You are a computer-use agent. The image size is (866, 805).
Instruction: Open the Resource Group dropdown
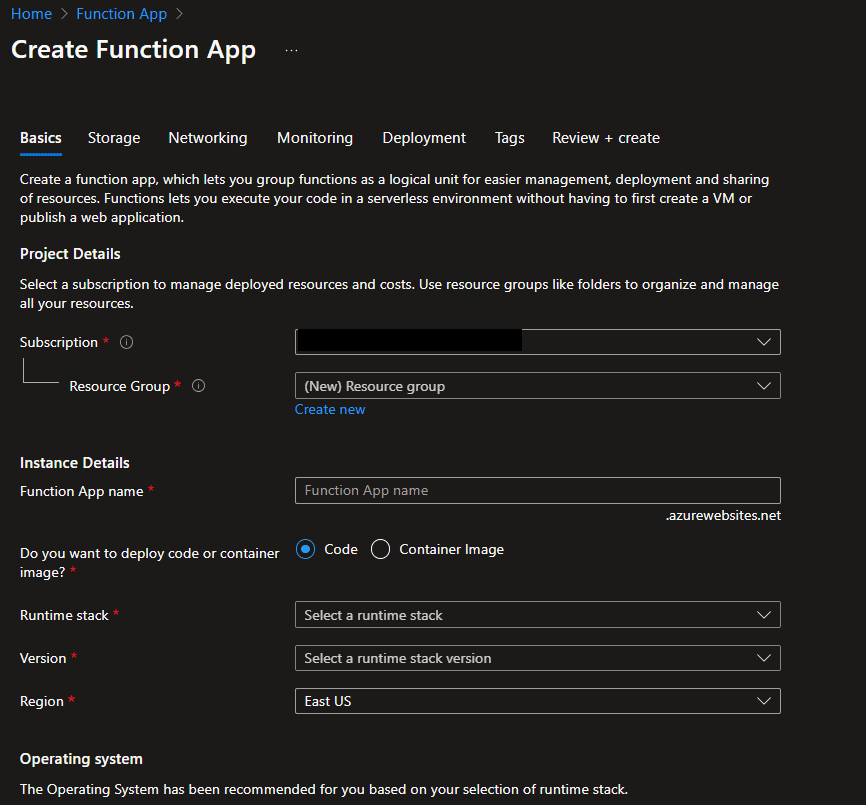[x=537, y=386]
